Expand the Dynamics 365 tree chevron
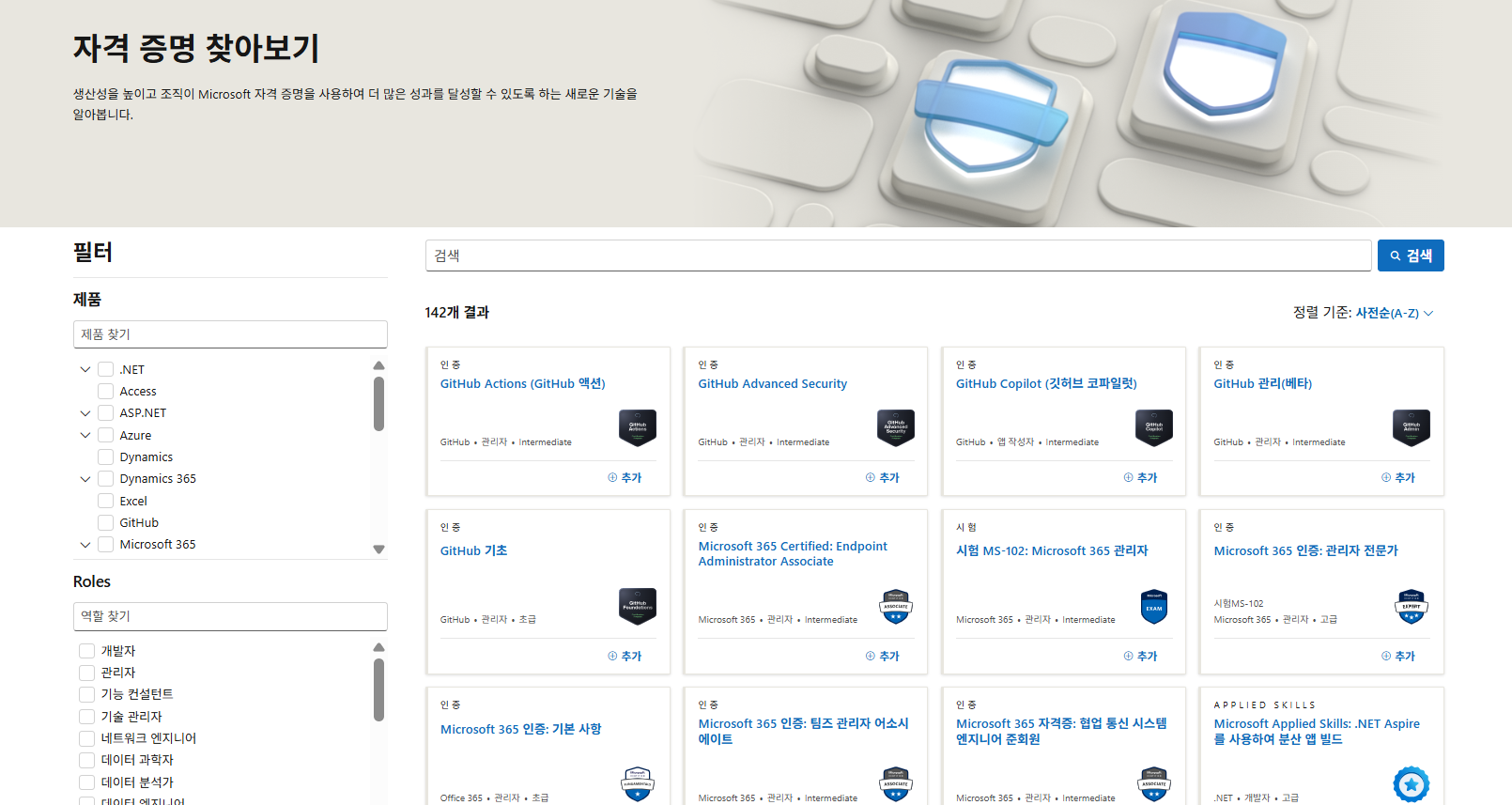 tap(85, 478)
